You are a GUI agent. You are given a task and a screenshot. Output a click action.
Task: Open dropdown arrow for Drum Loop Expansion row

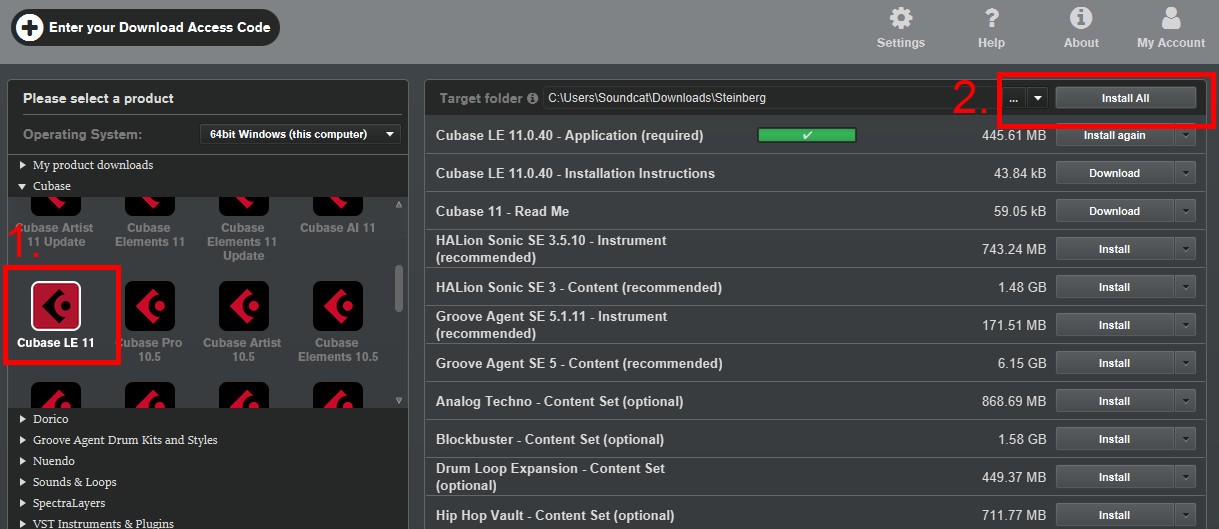click(x=1185, y=477)
